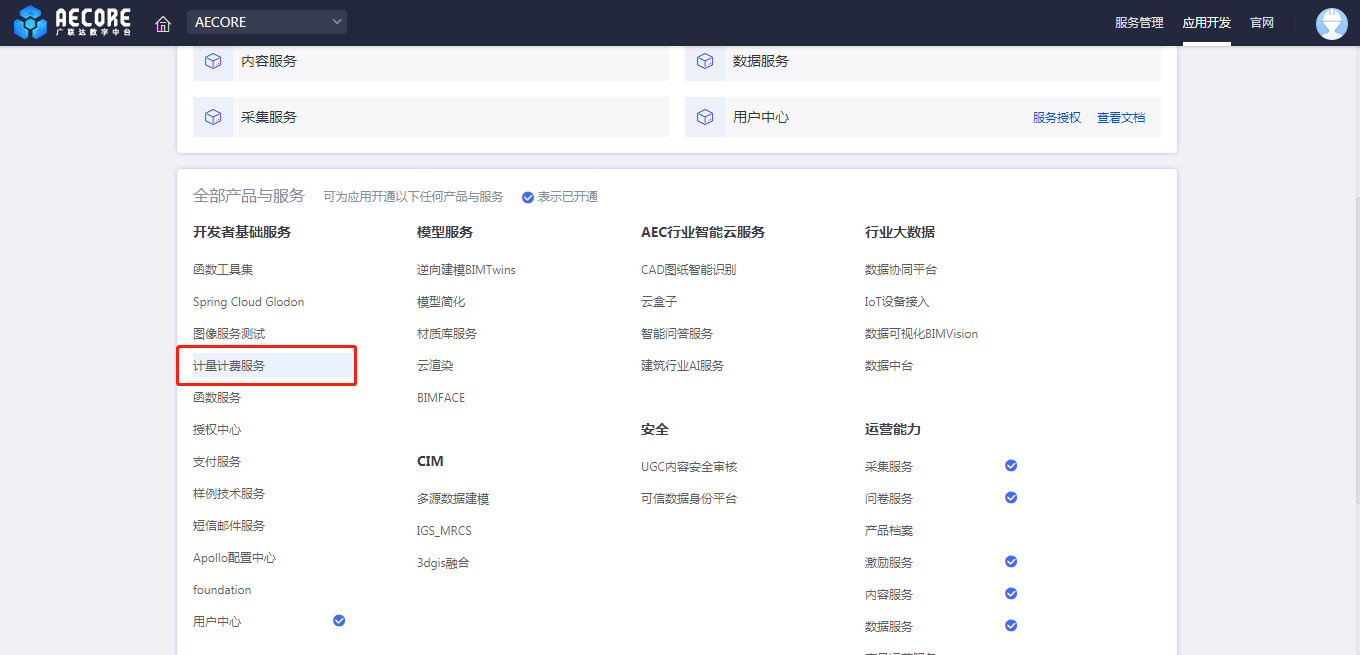The height and width of the screenshot is (655, 1360).
Task: Open 可信数据身份平台 service
Action: (689, 499)
